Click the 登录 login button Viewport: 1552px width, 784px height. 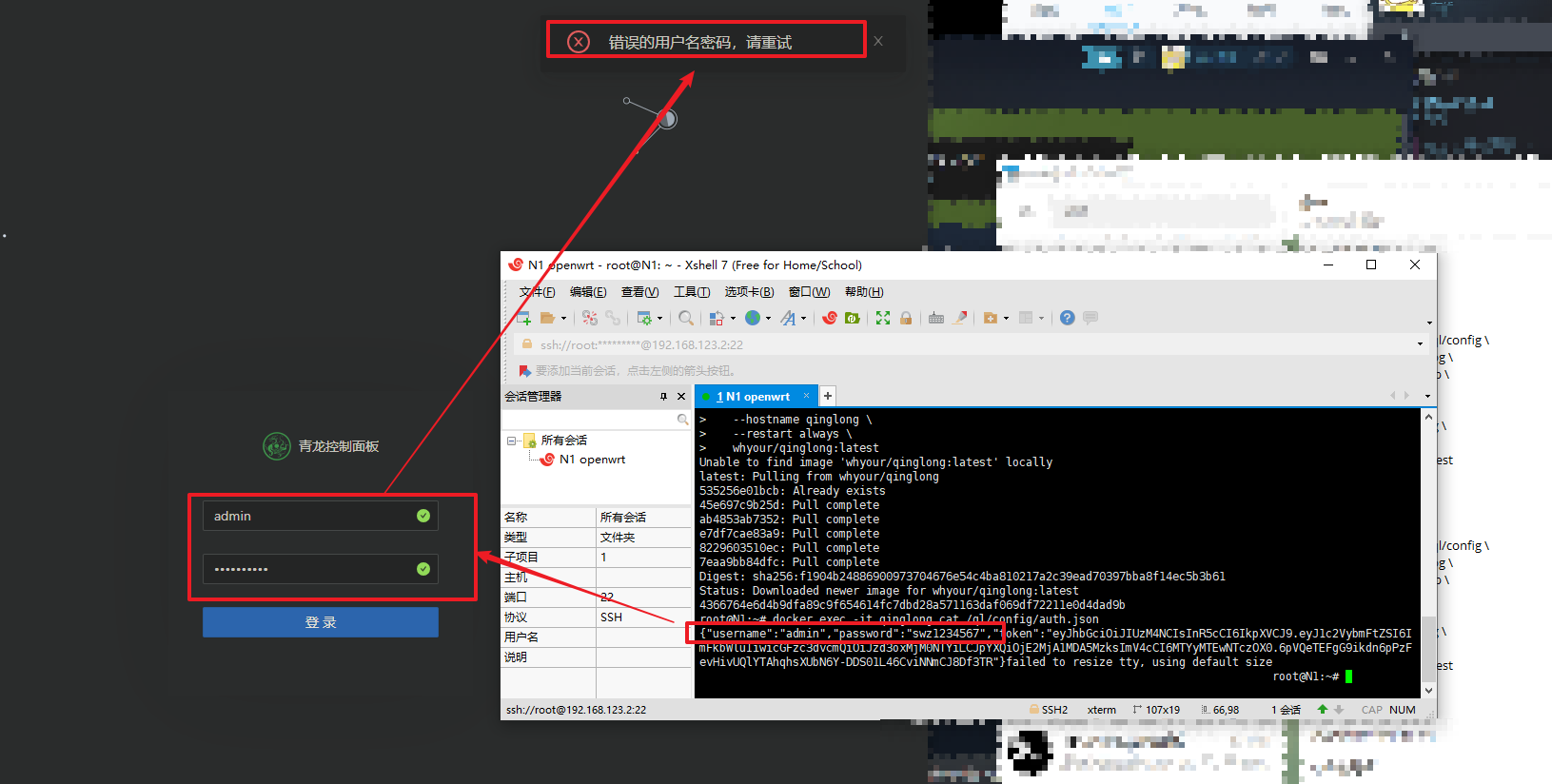pos(321,622)
